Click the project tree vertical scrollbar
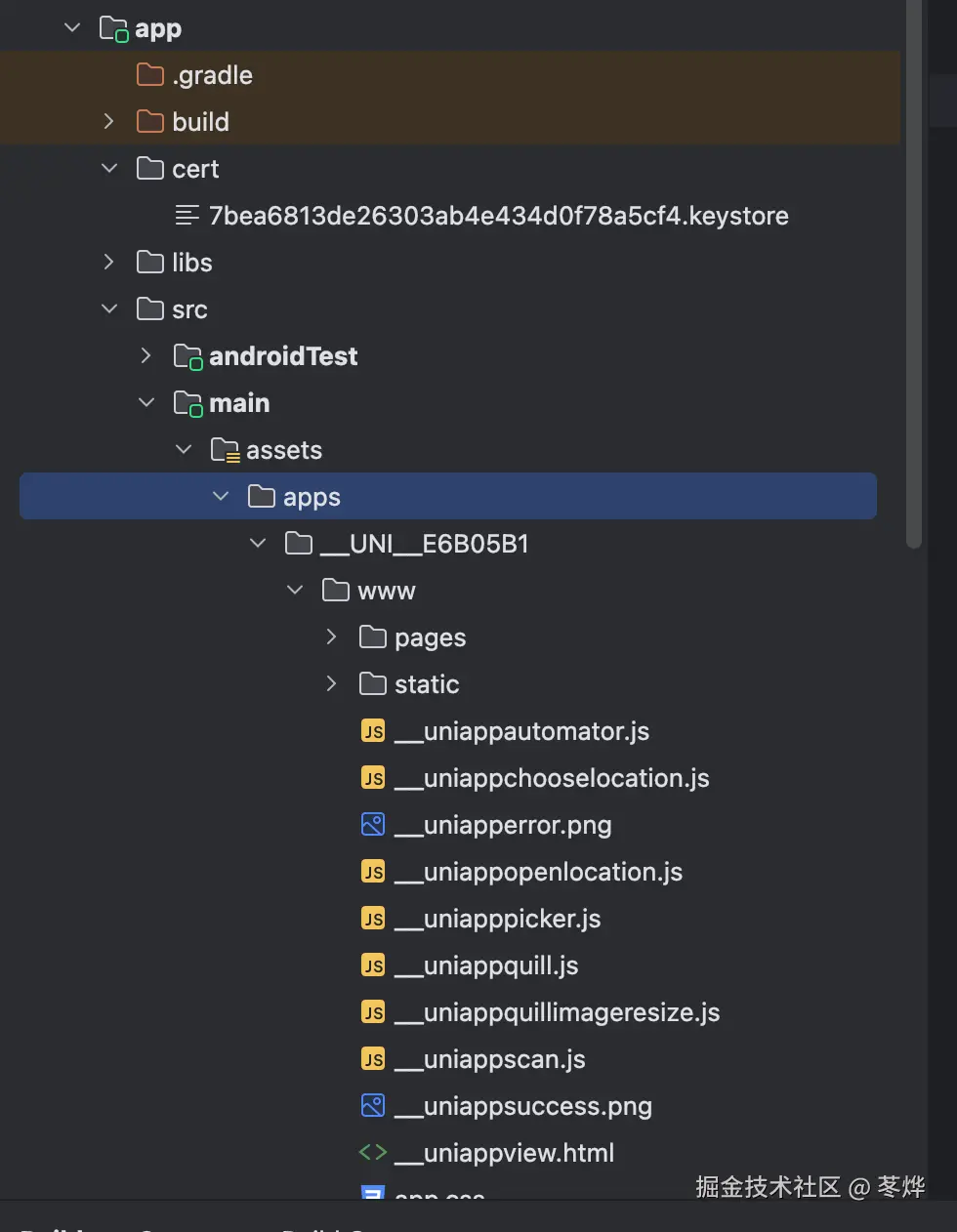The height and width of the screenshot is (1232, 957). (x=914, y=273)
